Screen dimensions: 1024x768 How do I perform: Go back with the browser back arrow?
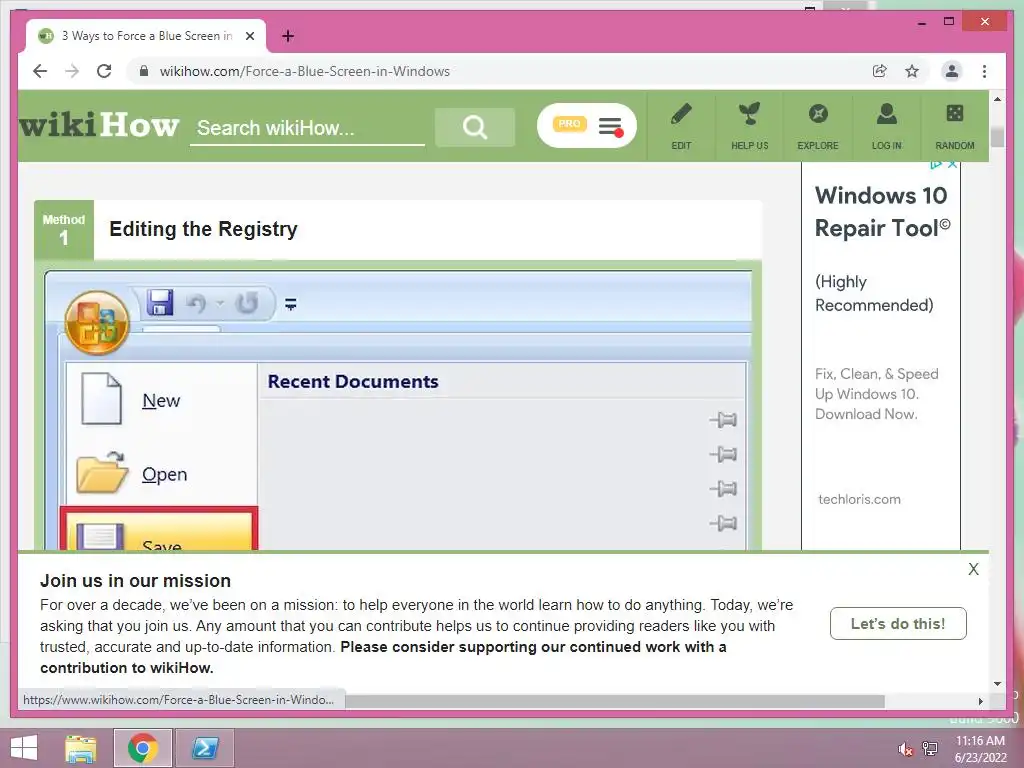(x=40, y=71)
